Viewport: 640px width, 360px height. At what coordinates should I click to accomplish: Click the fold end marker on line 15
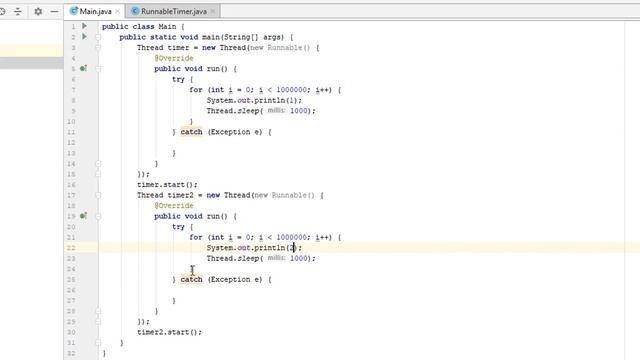pos(98,174)
